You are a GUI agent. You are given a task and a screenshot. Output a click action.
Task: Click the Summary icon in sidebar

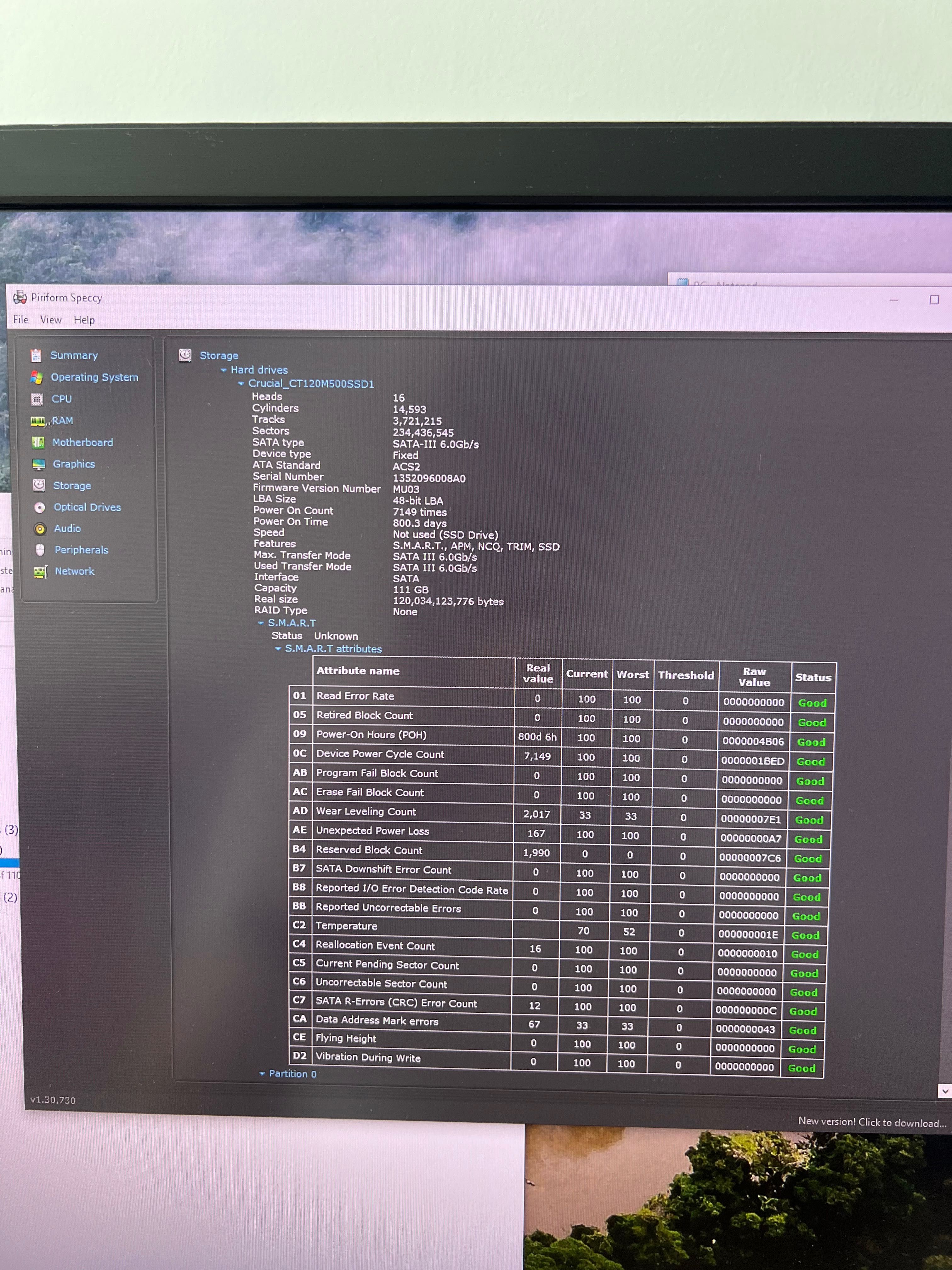click(x=36, y=356)
